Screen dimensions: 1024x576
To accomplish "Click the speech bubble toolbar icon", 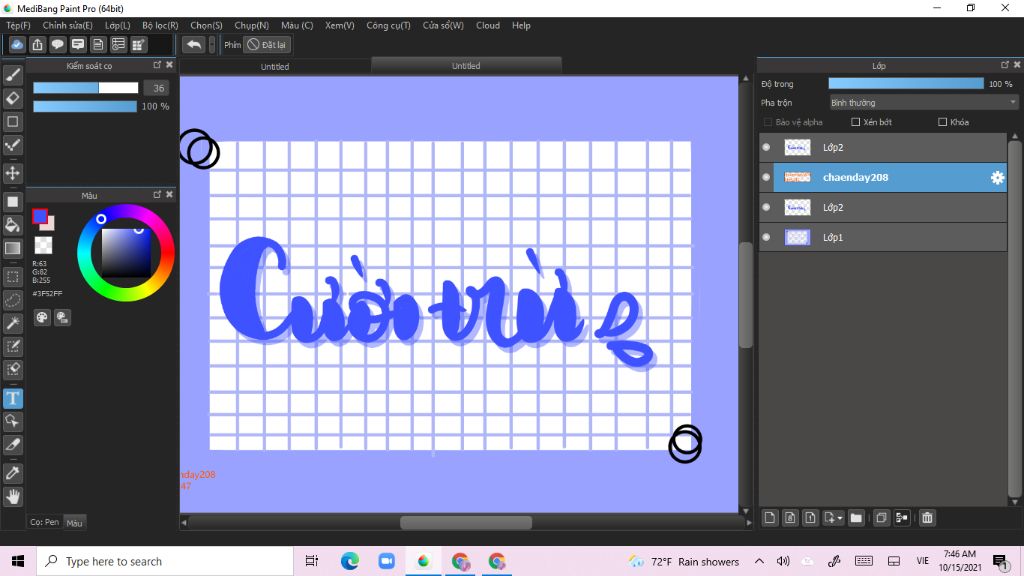I will (57, 44).
